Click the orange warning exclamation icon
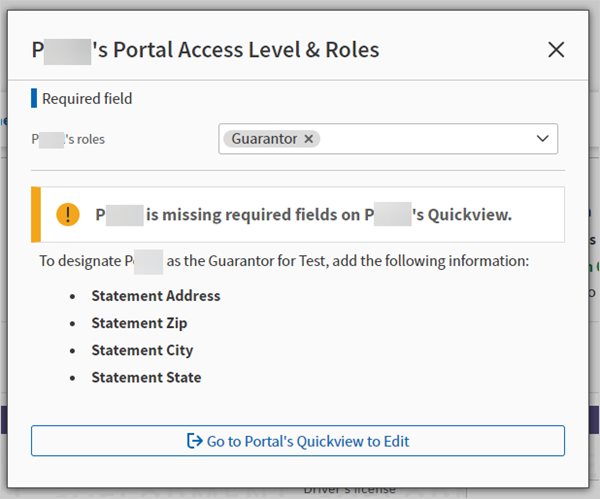Image resolution: width=600 pixels, height=499 pixels. [67, 214]
